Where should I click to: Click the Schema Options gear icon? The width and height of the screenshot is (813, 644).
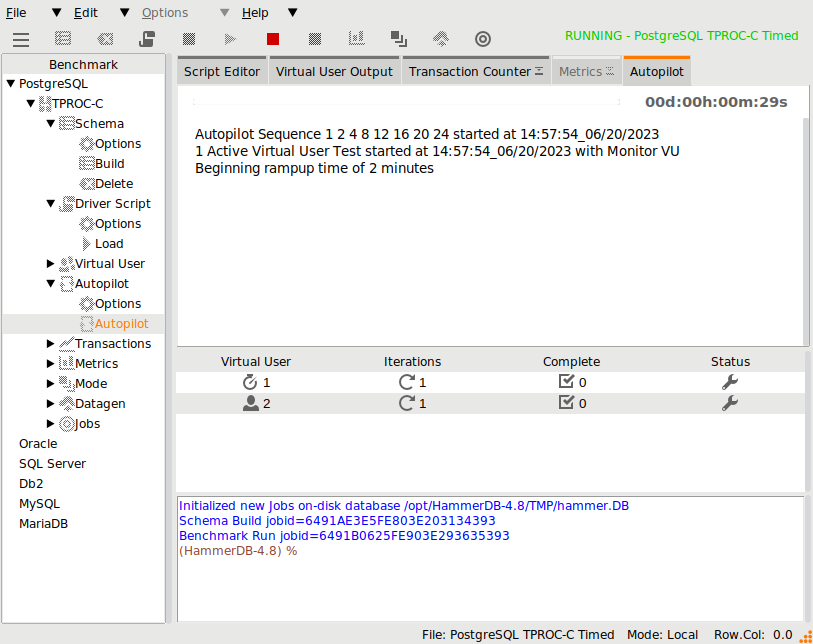click(x=87, y=144)
